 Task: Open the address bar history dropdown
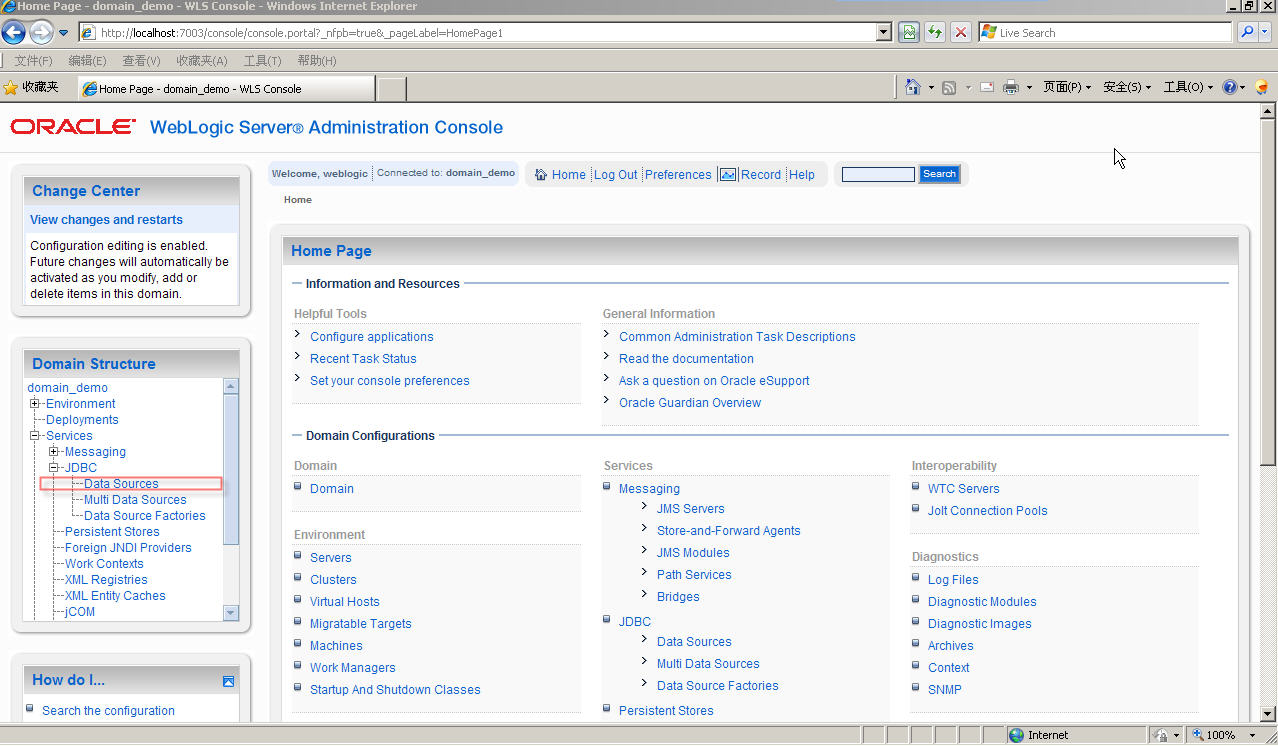point(883,32)
